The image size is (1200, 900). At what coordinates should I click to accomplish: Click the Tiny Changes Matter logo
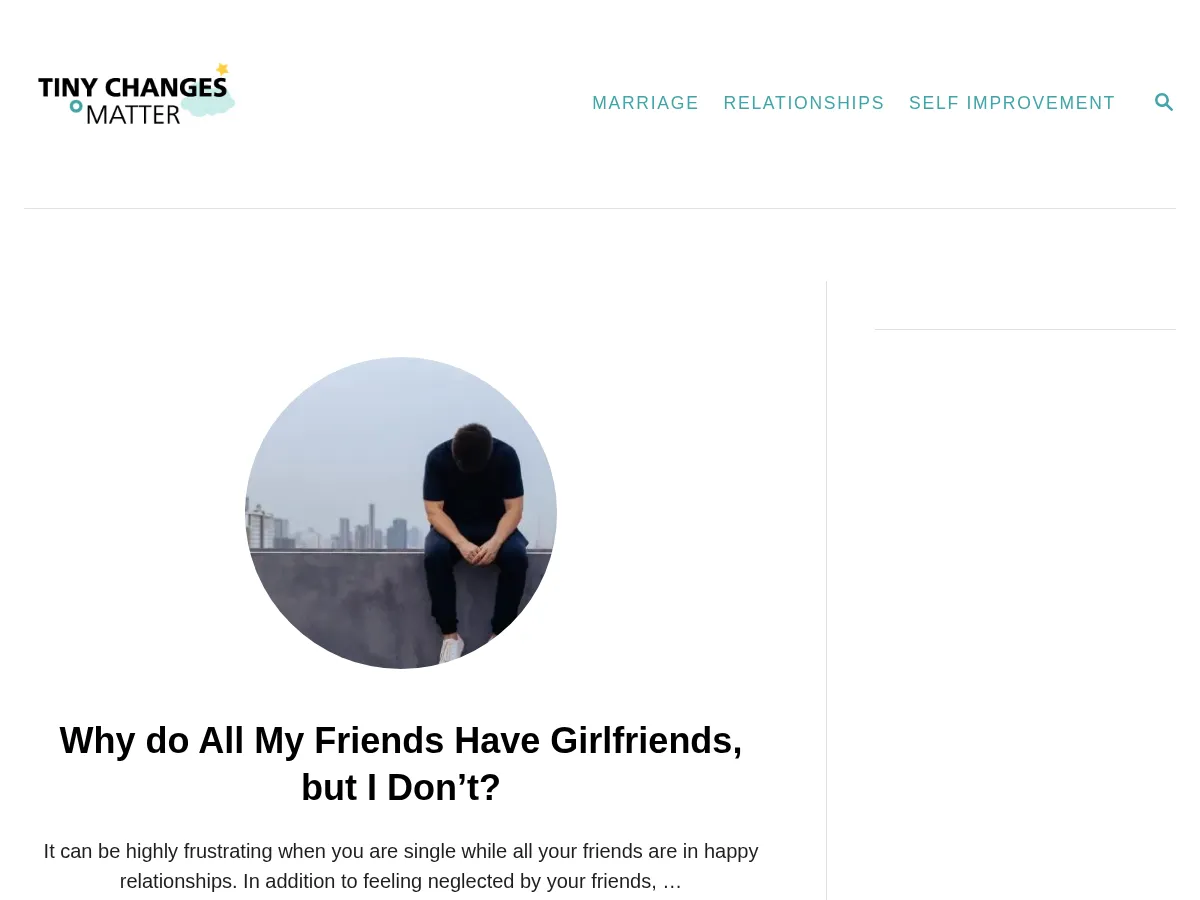137,94
